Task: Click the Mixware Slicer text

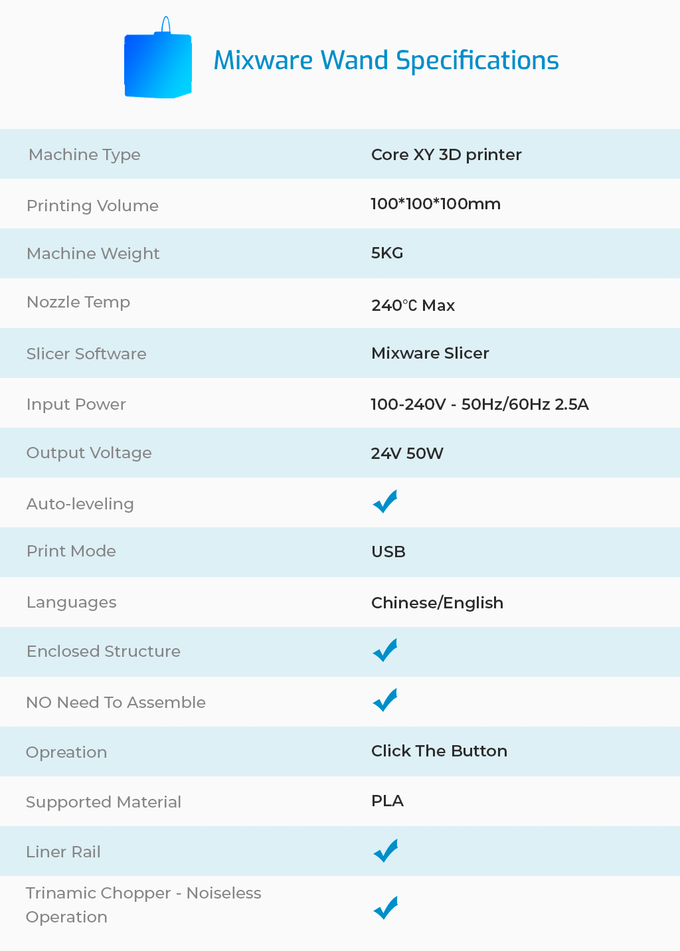Action: 430,353
